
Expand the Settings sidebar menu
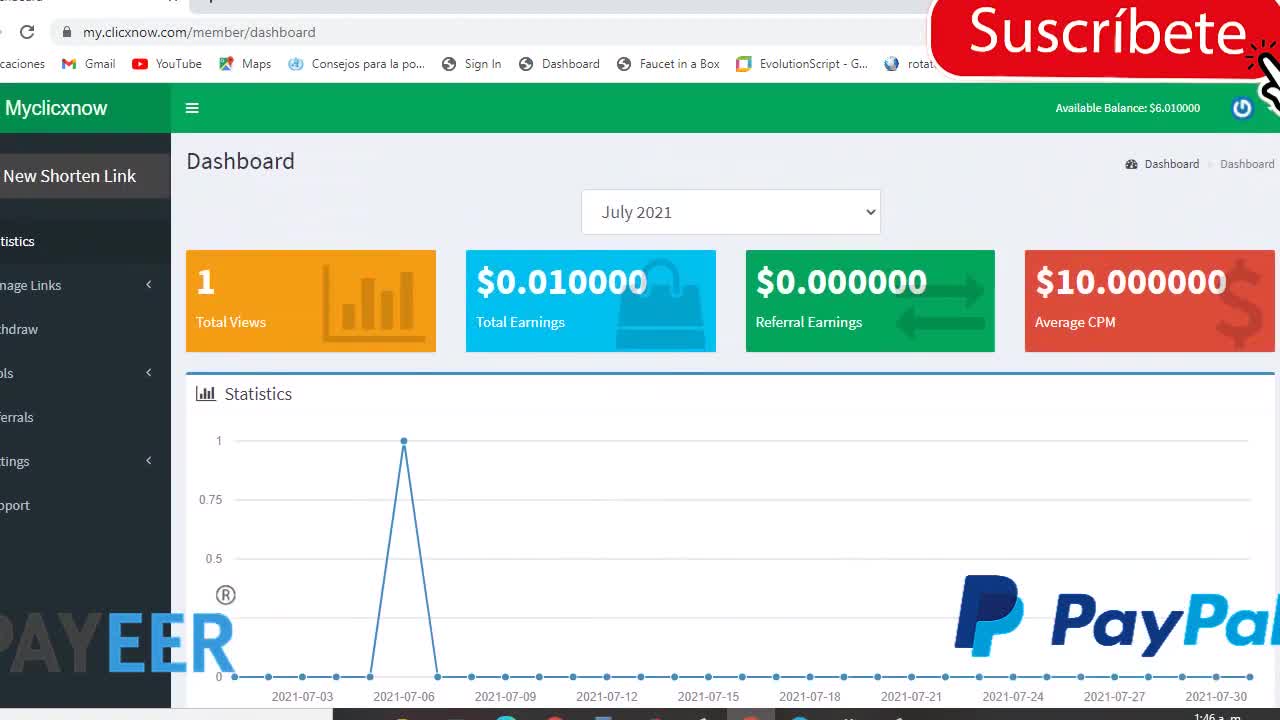click(85, 461)
